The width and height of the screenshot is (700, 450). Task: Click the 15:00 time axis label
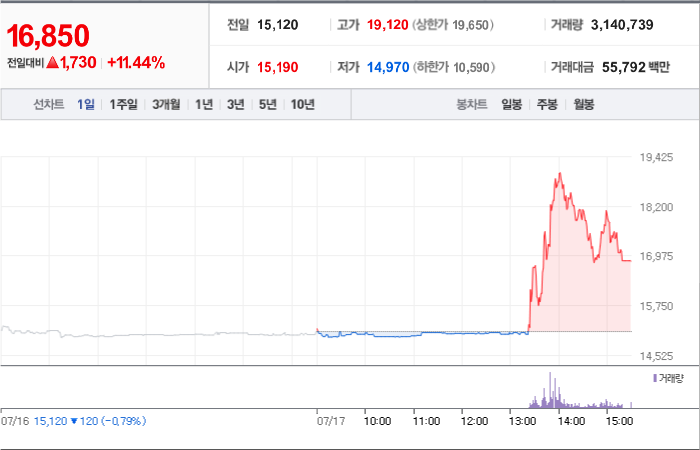point(620,421)
